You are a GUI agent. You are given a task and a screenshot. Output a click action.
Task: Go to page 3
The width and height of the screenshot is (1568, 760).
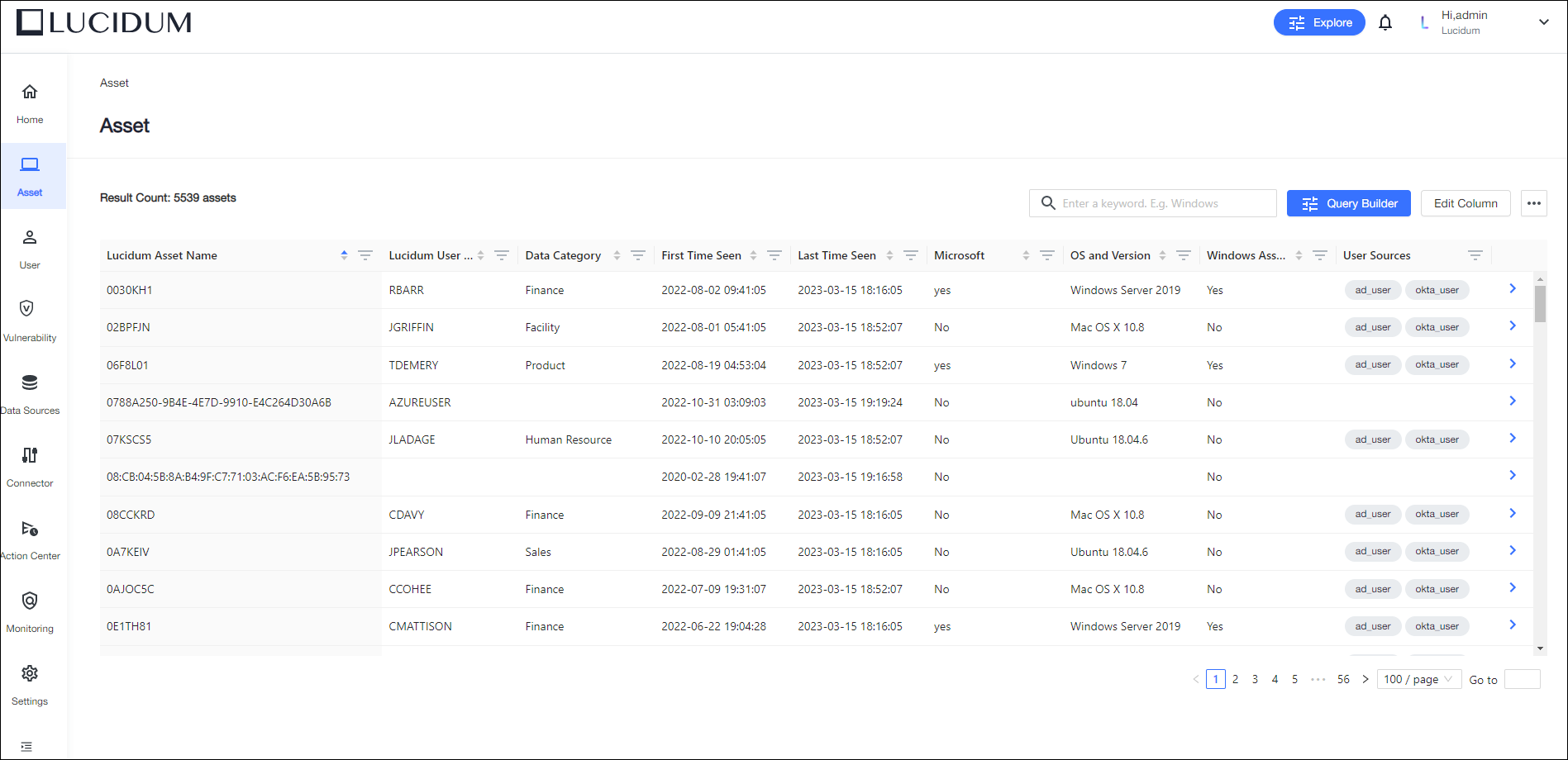[1255, 679]
